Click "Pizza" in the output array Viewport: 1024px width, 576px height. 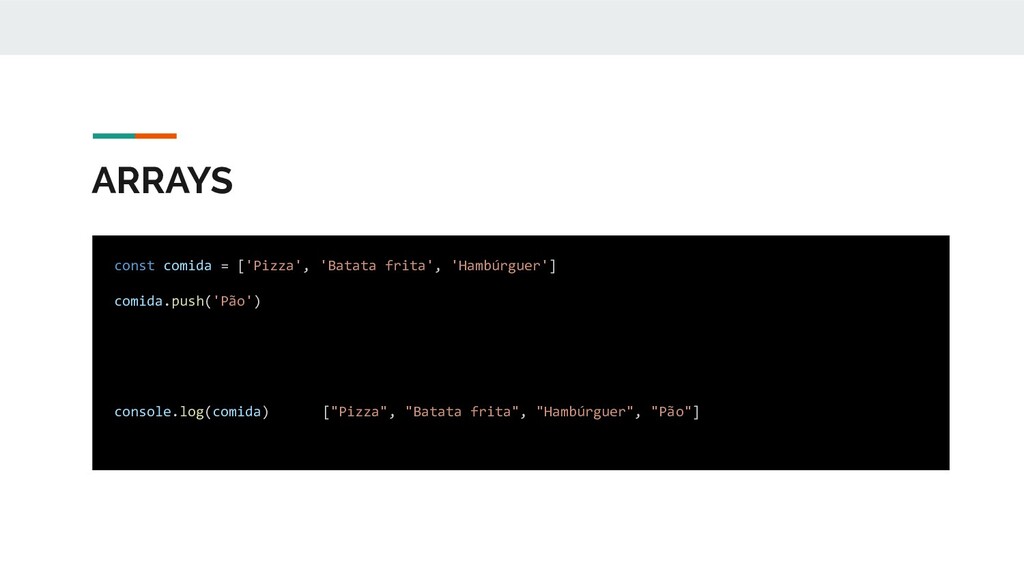(359, 412)
